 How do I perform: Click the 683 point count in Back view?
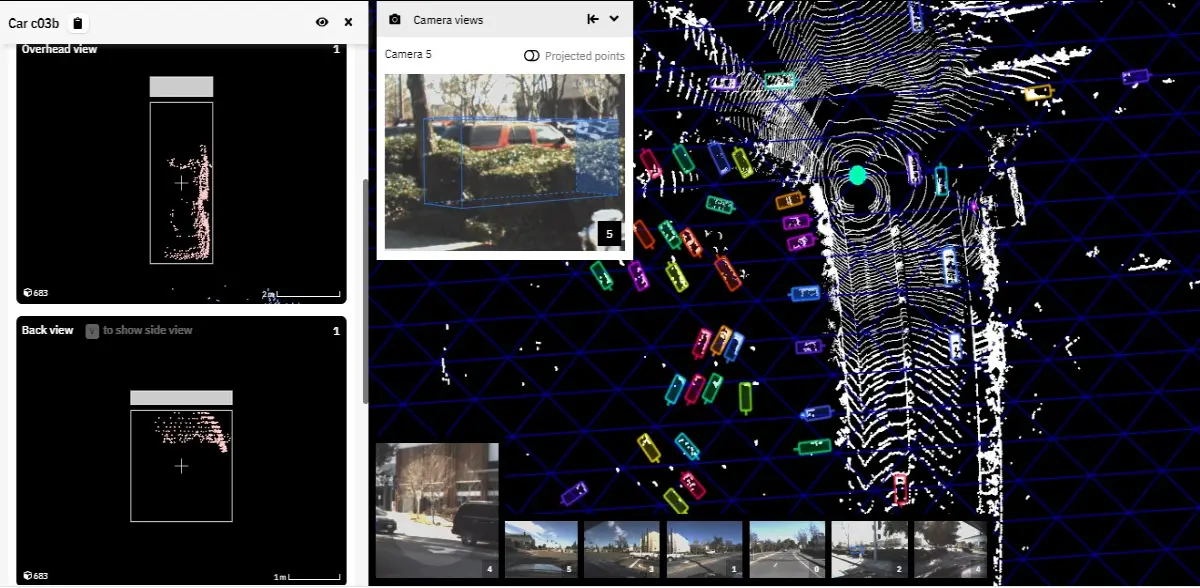(x=36, y=576)
